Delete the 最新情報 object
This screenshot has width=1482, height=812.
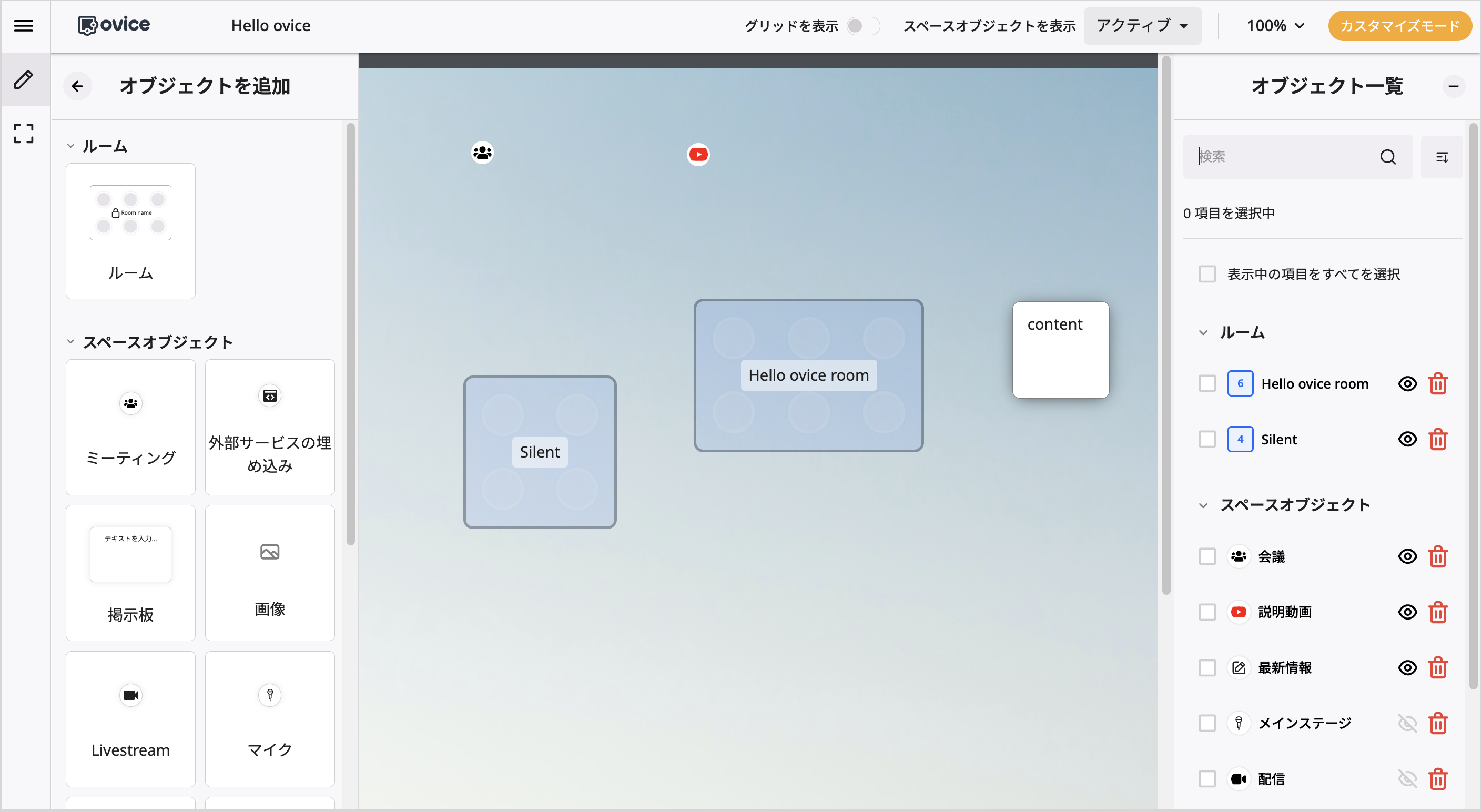[x=1438, y=667]
